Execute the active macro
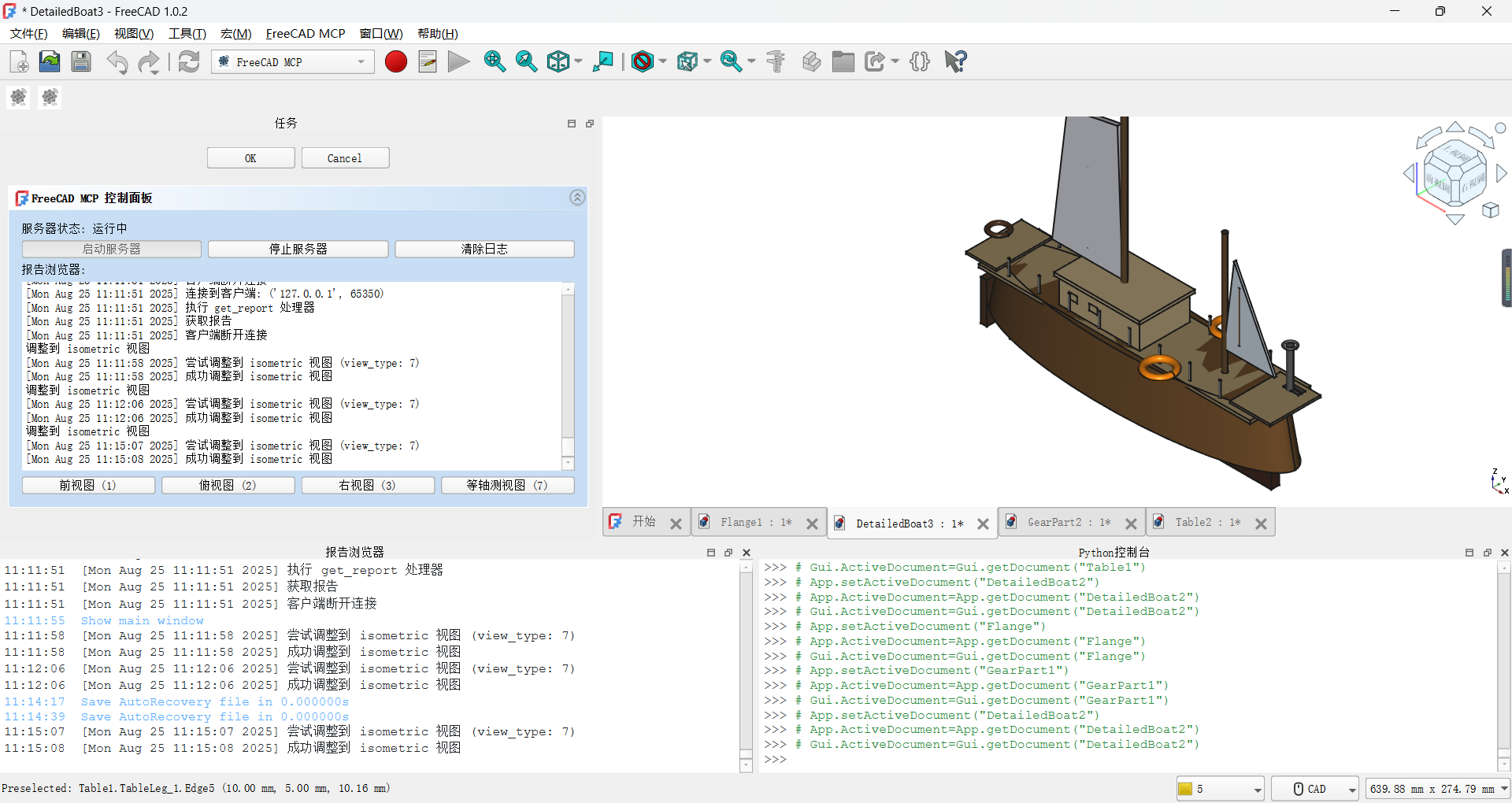This screenshot has width=1512, height=803. (458, 61)
